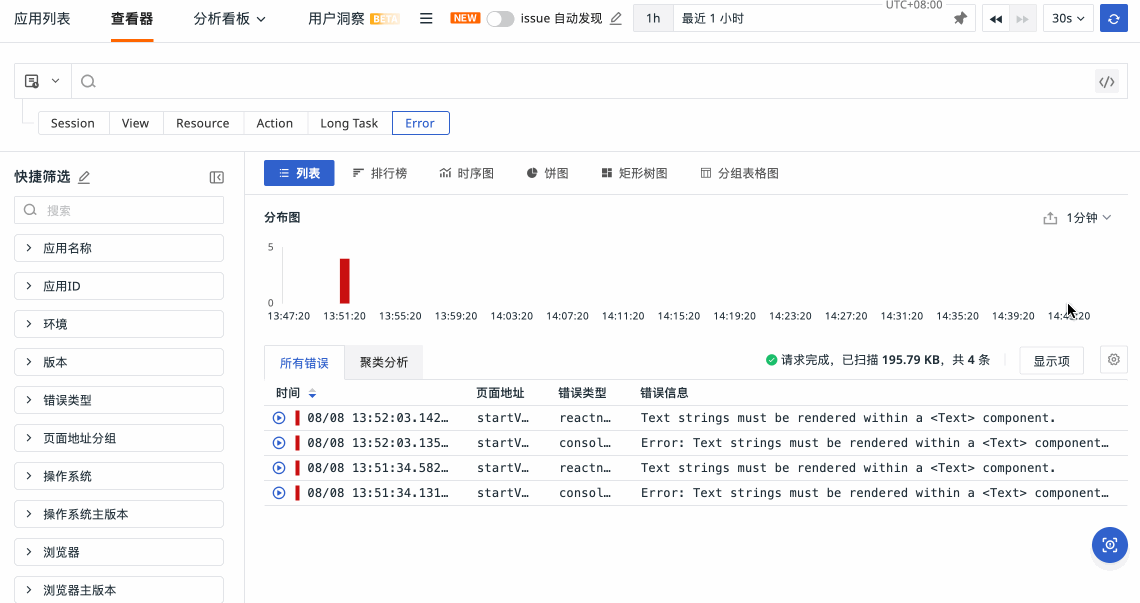
Task: Switch to 饼图 view
Action: click(547, 173)
